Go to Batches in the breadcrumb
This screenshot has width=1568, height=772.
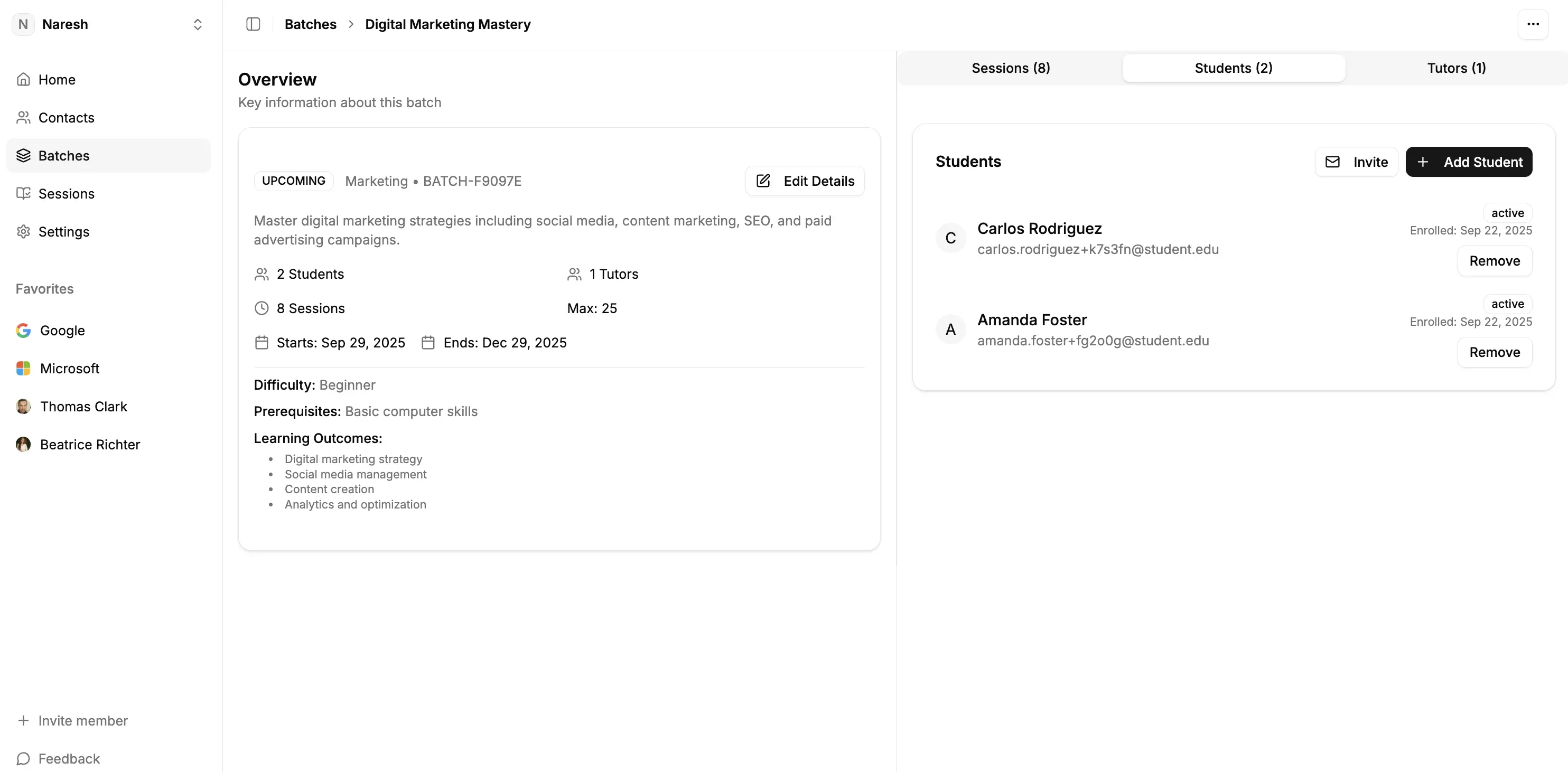click(x=311, y=24)
